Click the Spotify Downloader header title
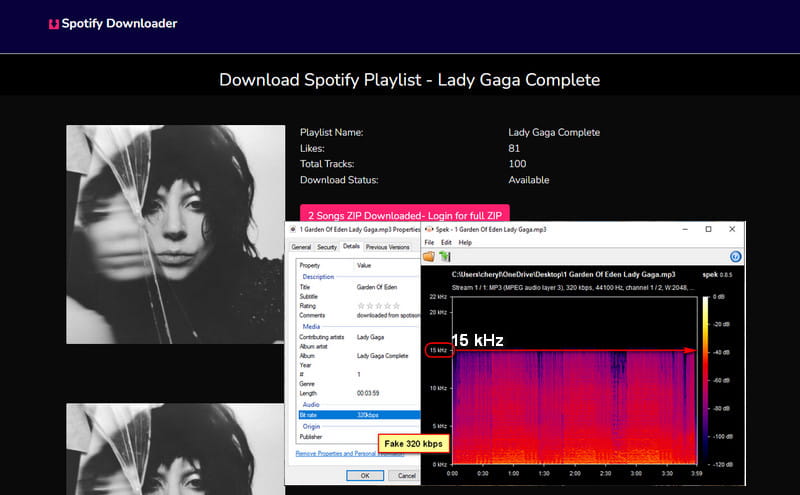Screen dimensions: 800x495 (119, 23)
